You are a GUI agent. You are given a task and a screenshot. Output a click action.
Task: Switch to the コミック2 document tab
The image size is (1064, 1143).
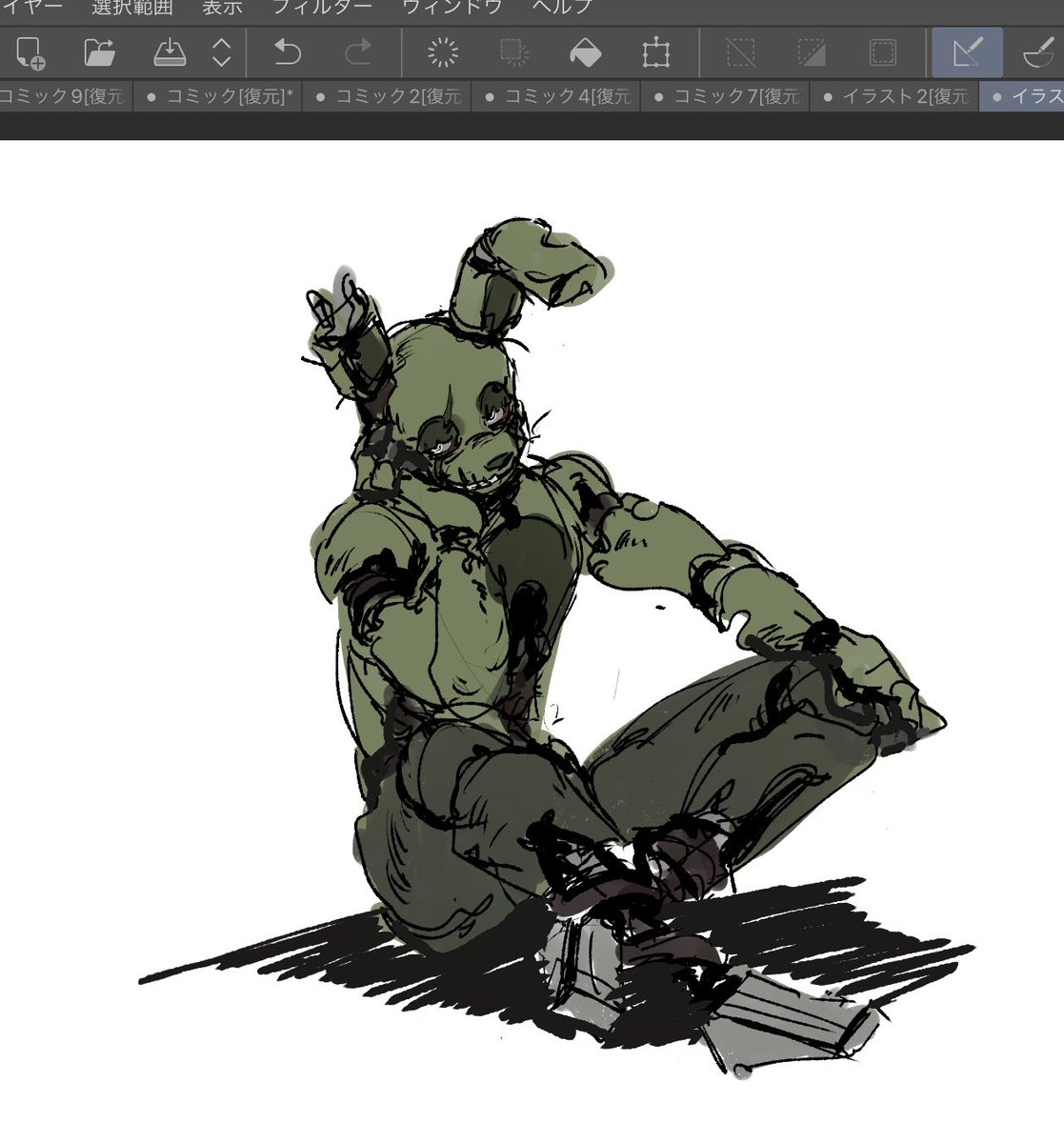pyautogui.click(x=387, y=96)
